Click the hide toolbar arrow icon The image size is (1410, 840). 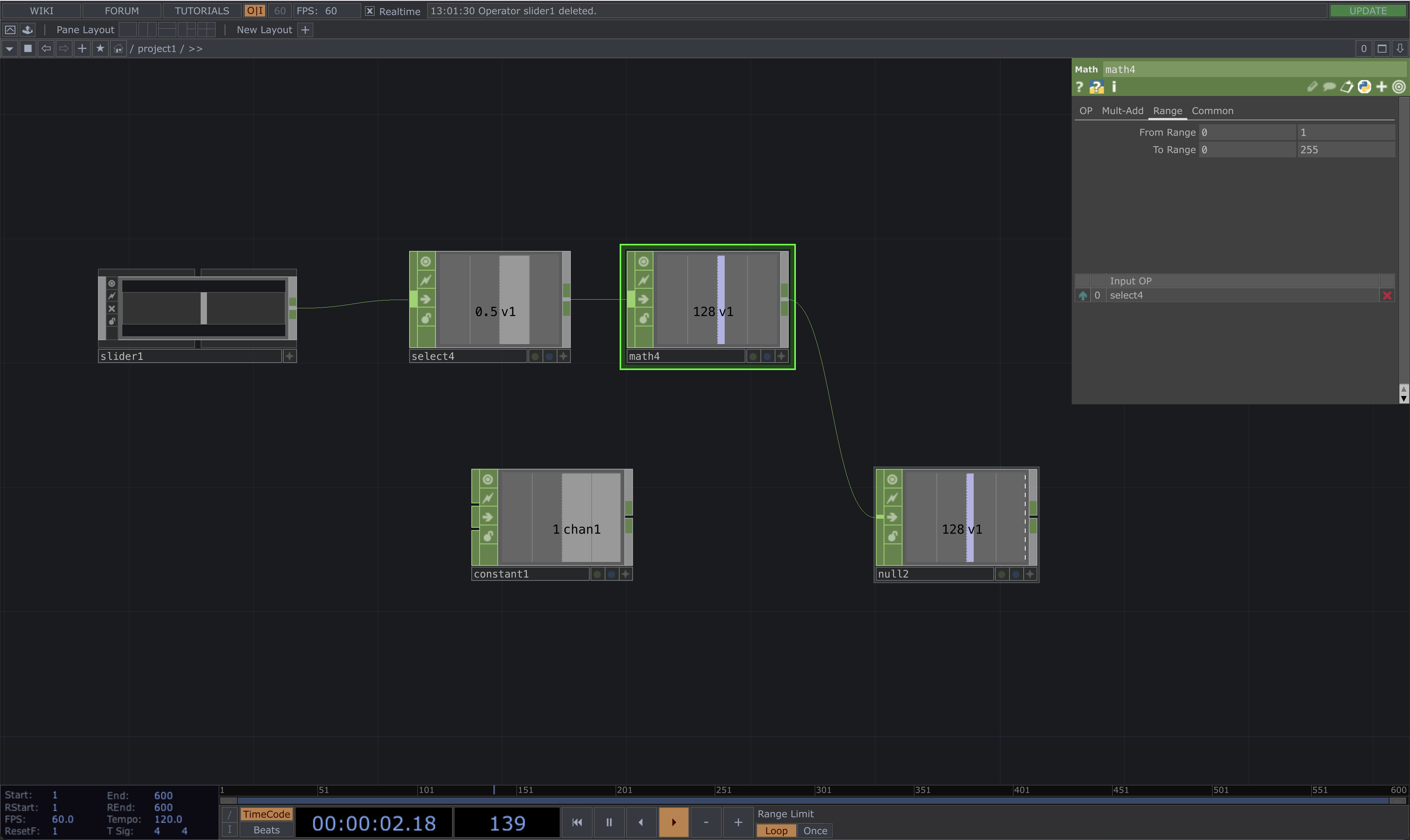click(x=10, y=30)
